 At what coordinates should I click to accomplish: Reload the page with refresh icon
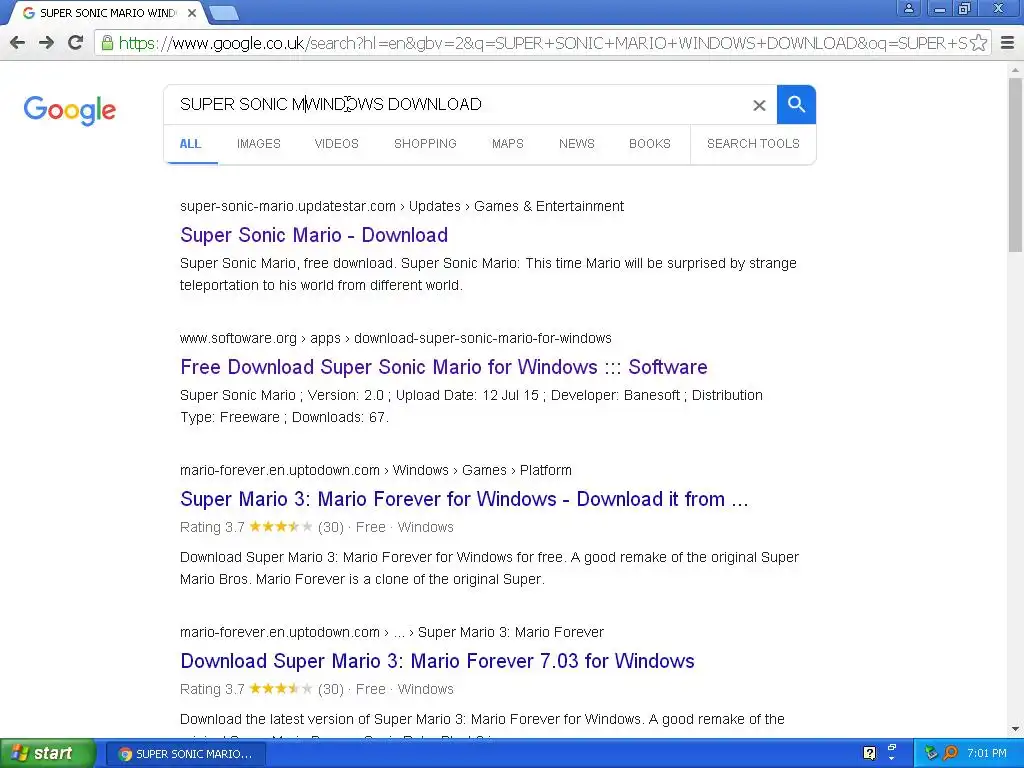(76, 43)
